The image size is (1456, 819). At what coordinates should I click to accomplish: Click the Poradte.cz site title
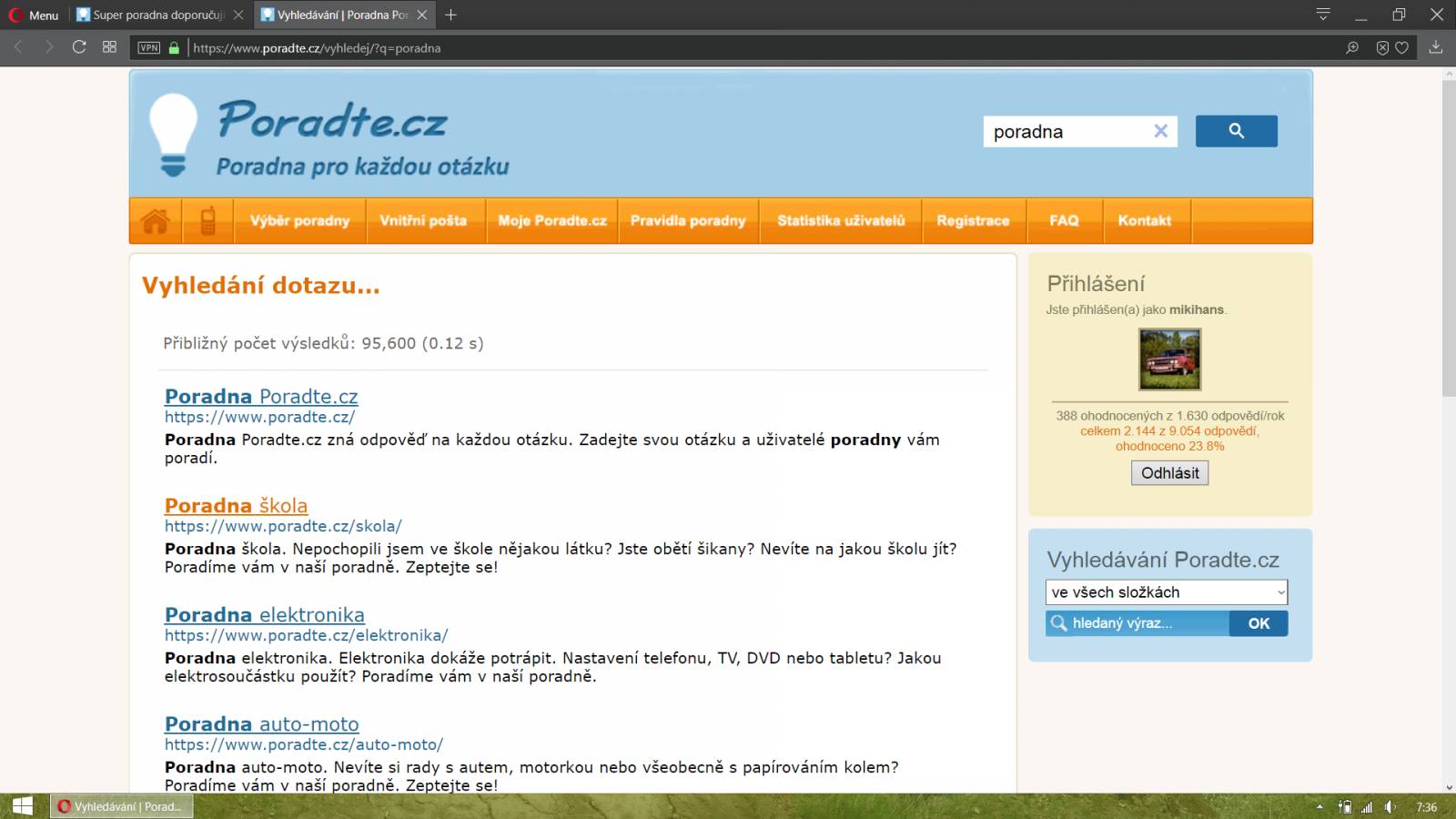click(332, 120)
